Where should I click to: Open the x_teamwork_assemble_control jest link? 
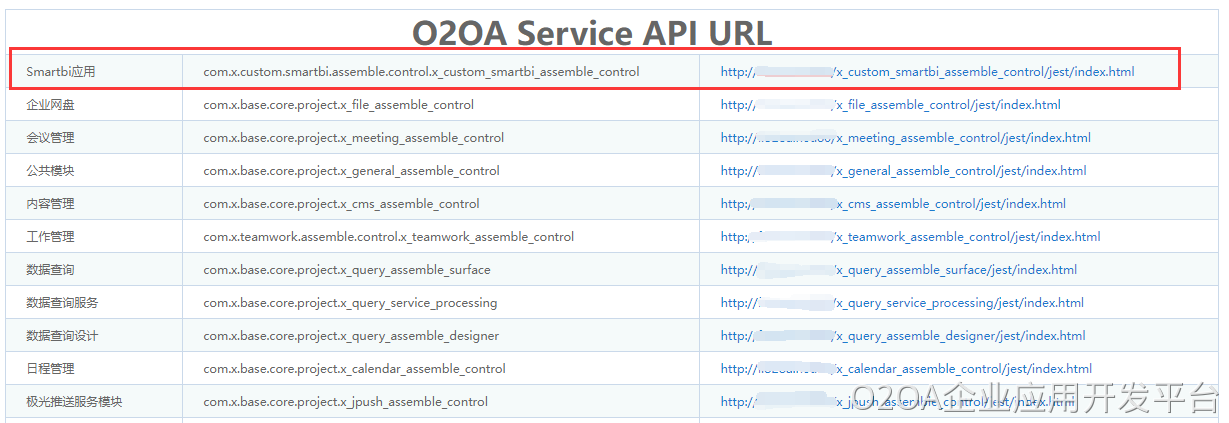pos(910,237)
